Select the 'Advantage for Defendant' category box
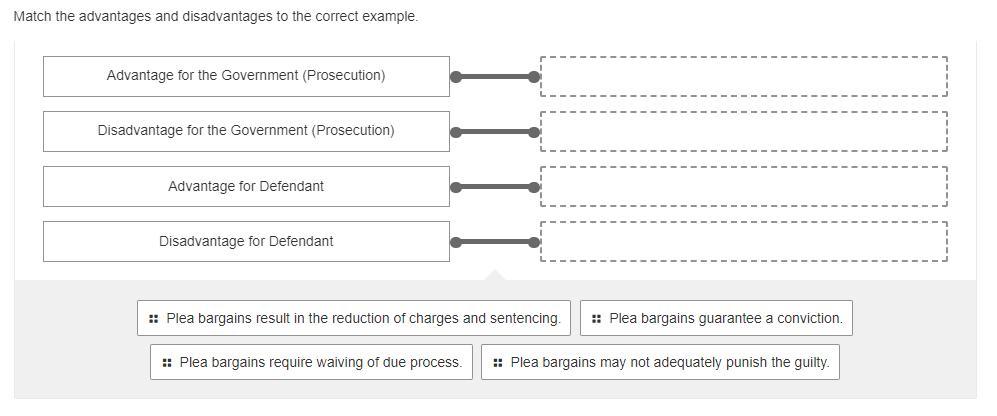 [246, 187]
